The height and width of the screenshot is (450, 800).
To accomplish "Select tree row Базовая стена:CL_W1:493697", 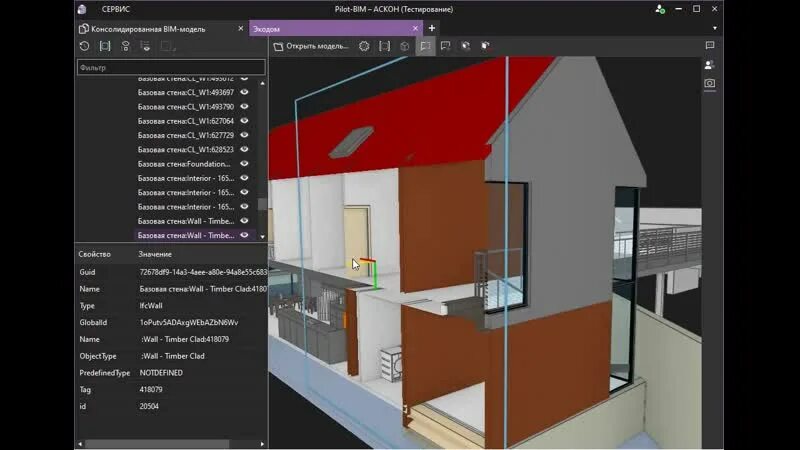I will [186, 92].
